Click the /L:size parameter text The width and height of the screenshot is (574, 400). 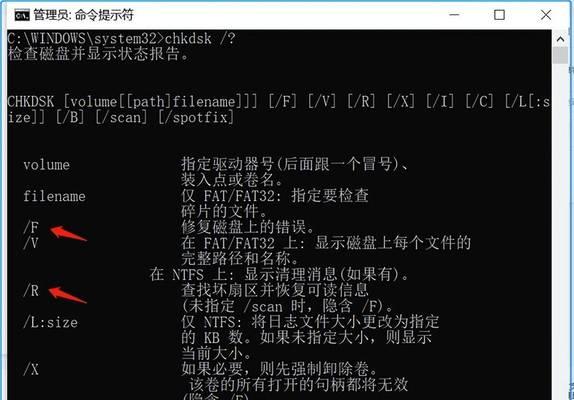(x=51, y=322)
